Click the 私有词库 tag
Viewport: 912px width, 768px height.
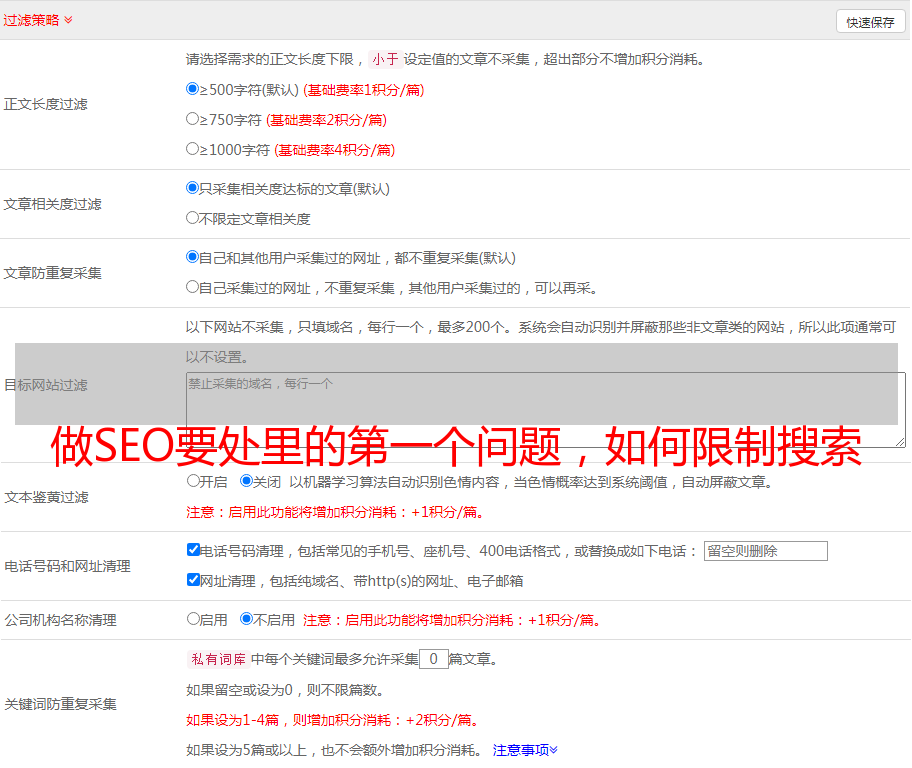[x=219, y=659]
